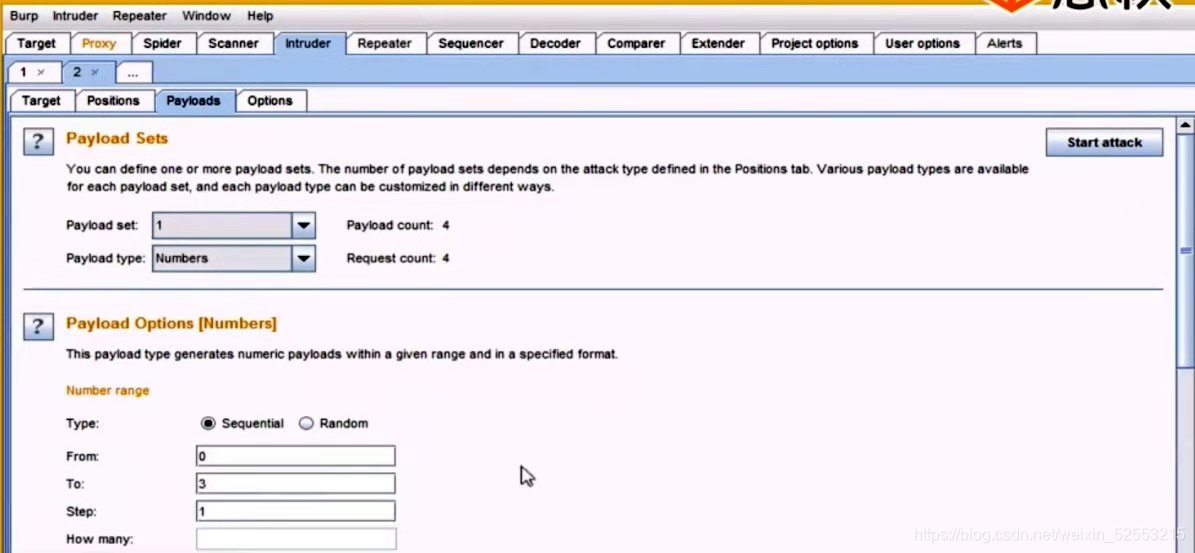Open the Payloads sub-tab

point(194,101)
